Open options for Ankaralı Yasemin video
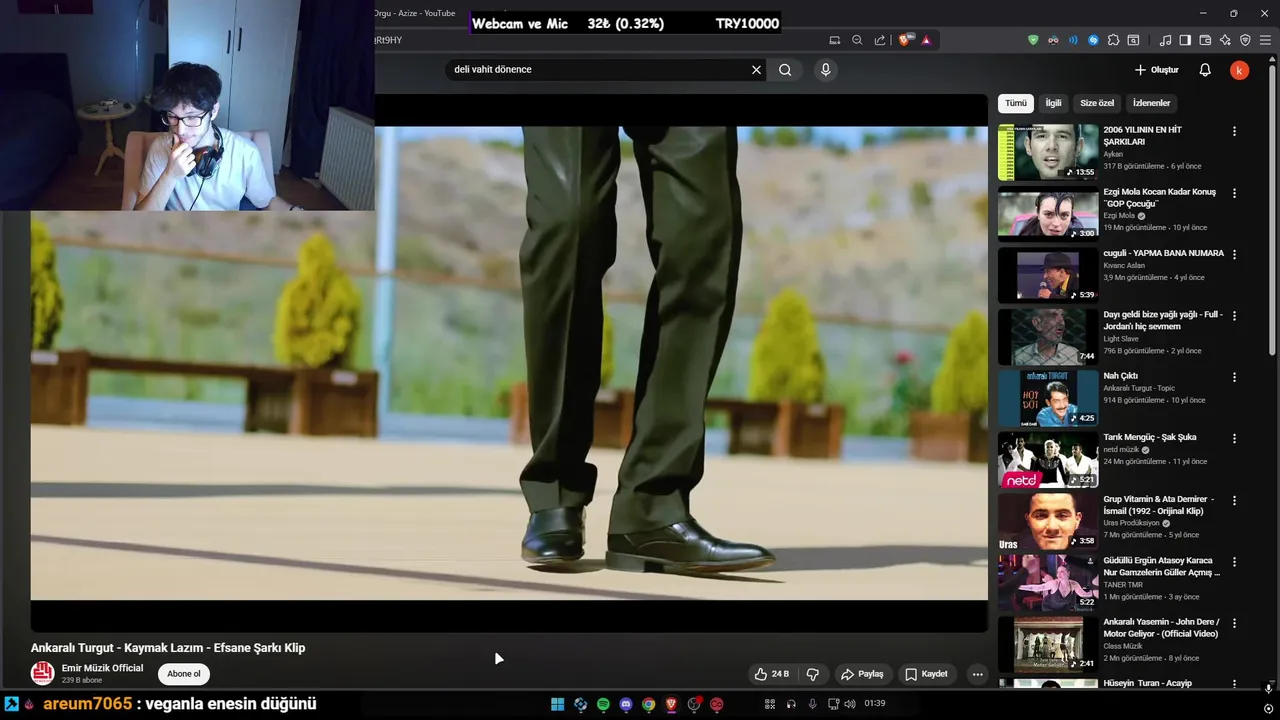Screen dimensions: 1280x720 tap(1234, 623)
